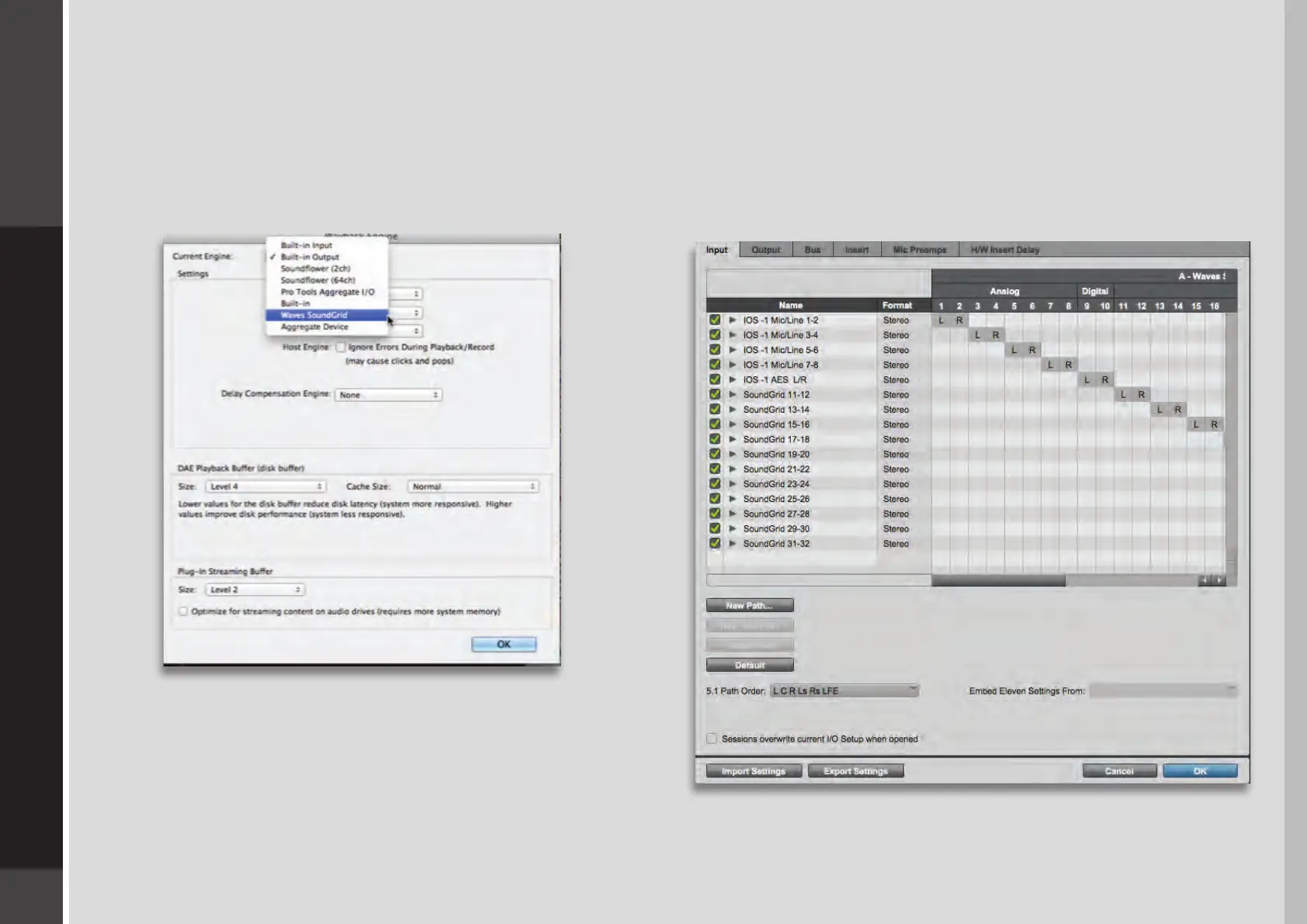Enable Ignore Errors During Playback/Record
Screen dimensions: 1307x924
pyautogui.click(x=341, y=347)
